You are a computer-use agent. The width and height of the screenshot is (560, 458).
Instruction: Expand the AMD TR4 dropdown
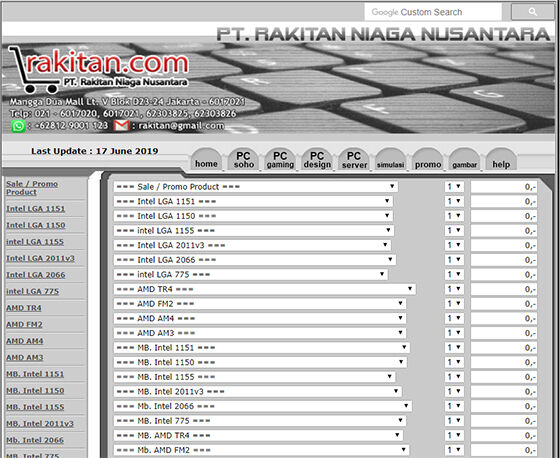coord(265,289)
